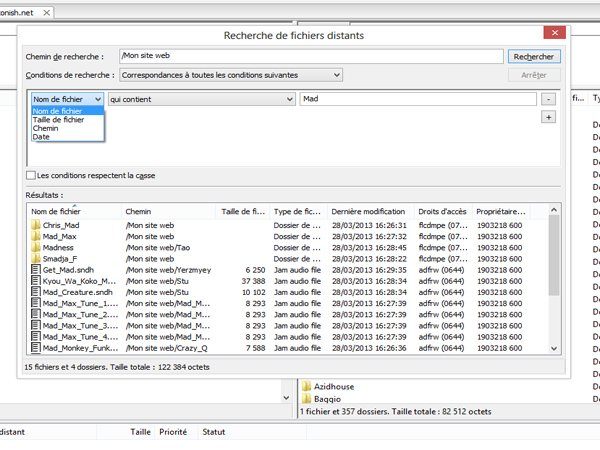Click the Mad_Monkey_Funk file icon

tap(36, 347)
